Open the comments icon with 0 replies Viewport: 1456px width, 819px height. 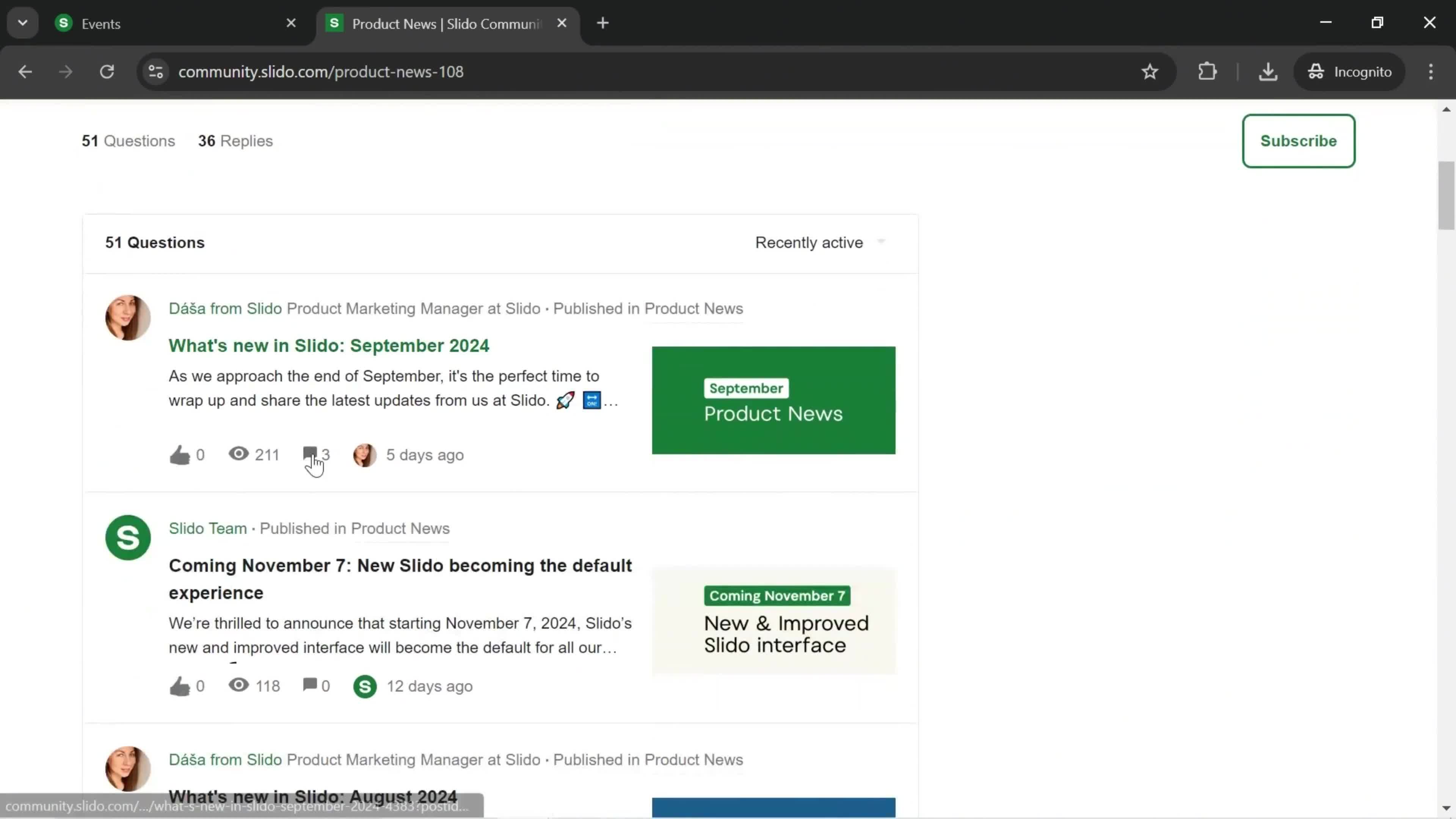310,685
